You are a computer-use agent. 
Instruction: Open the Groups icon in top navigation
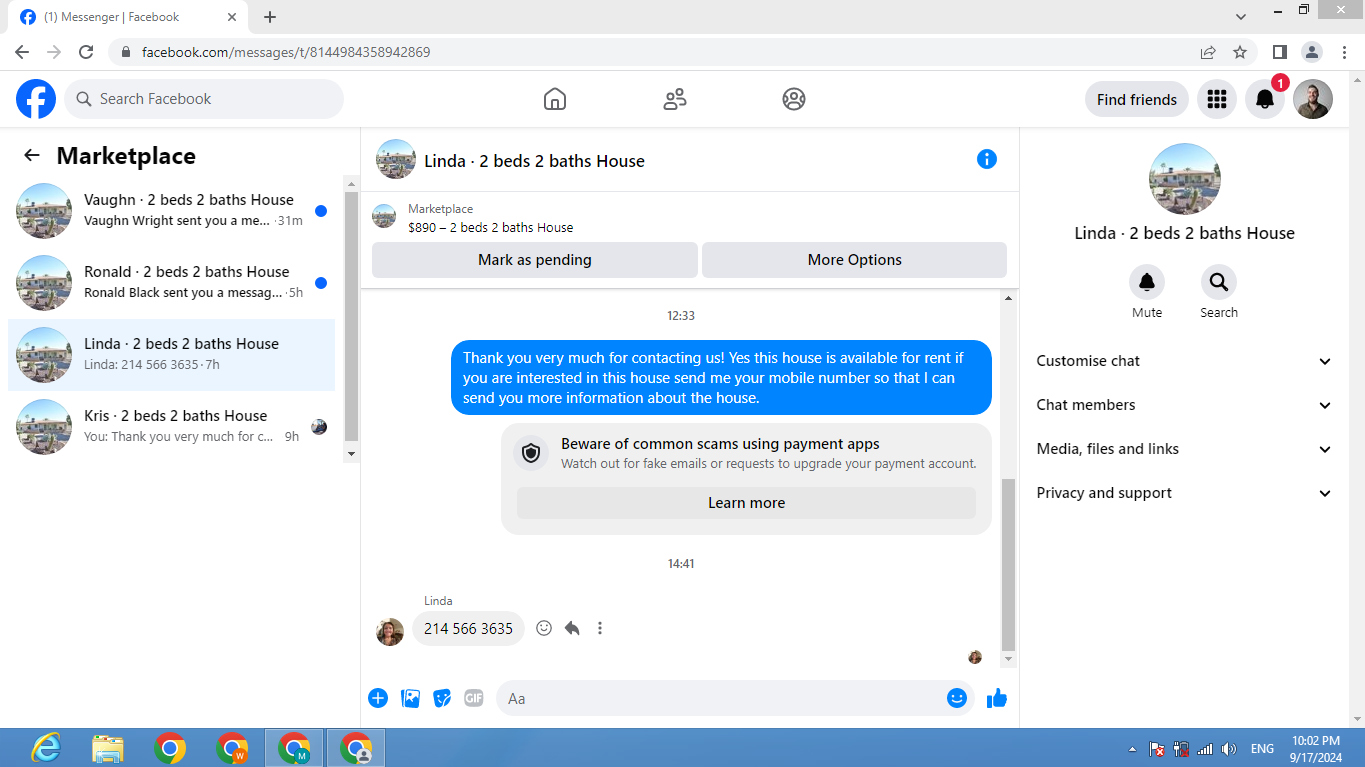tap(794, 99)
